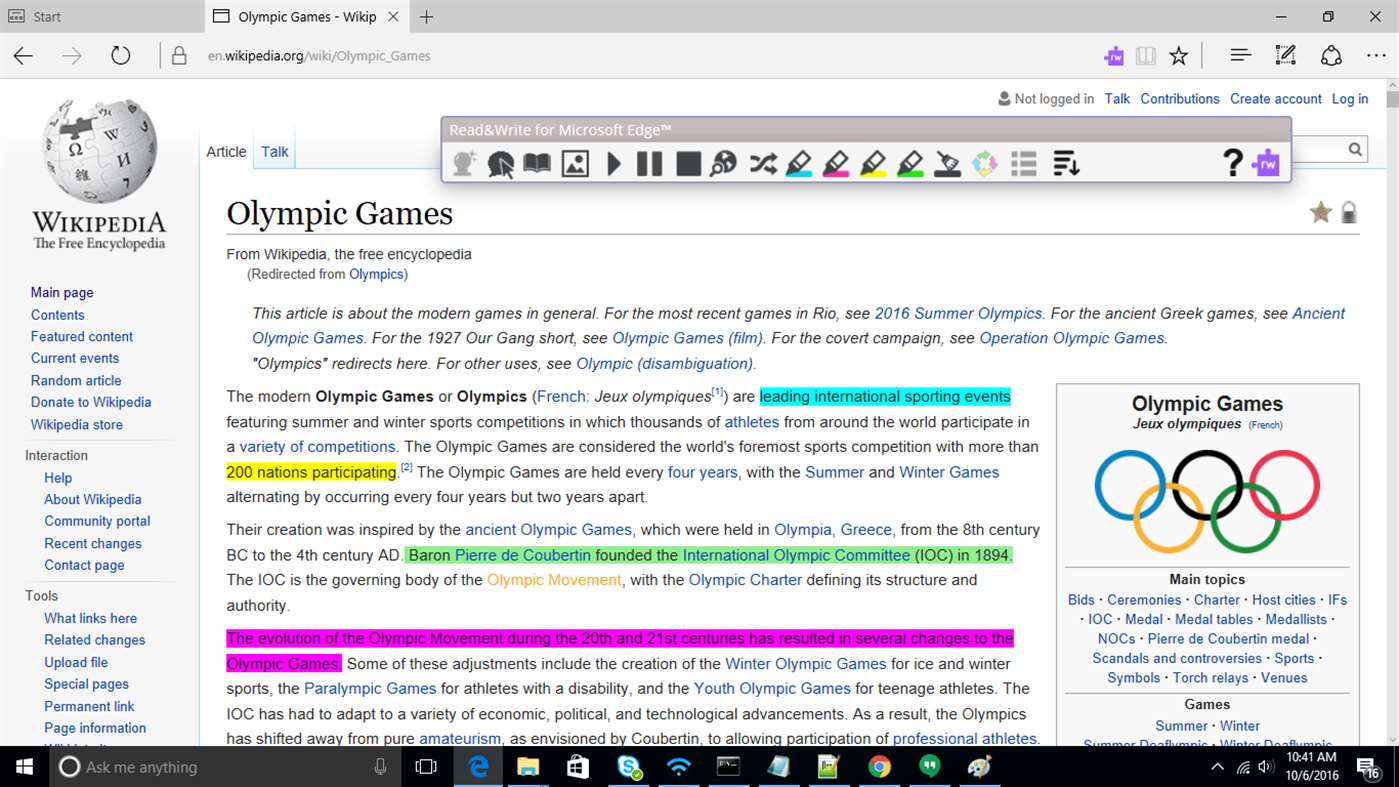1399x787 pixels.
Task: Click What links here link
Action: coord(90,618)
